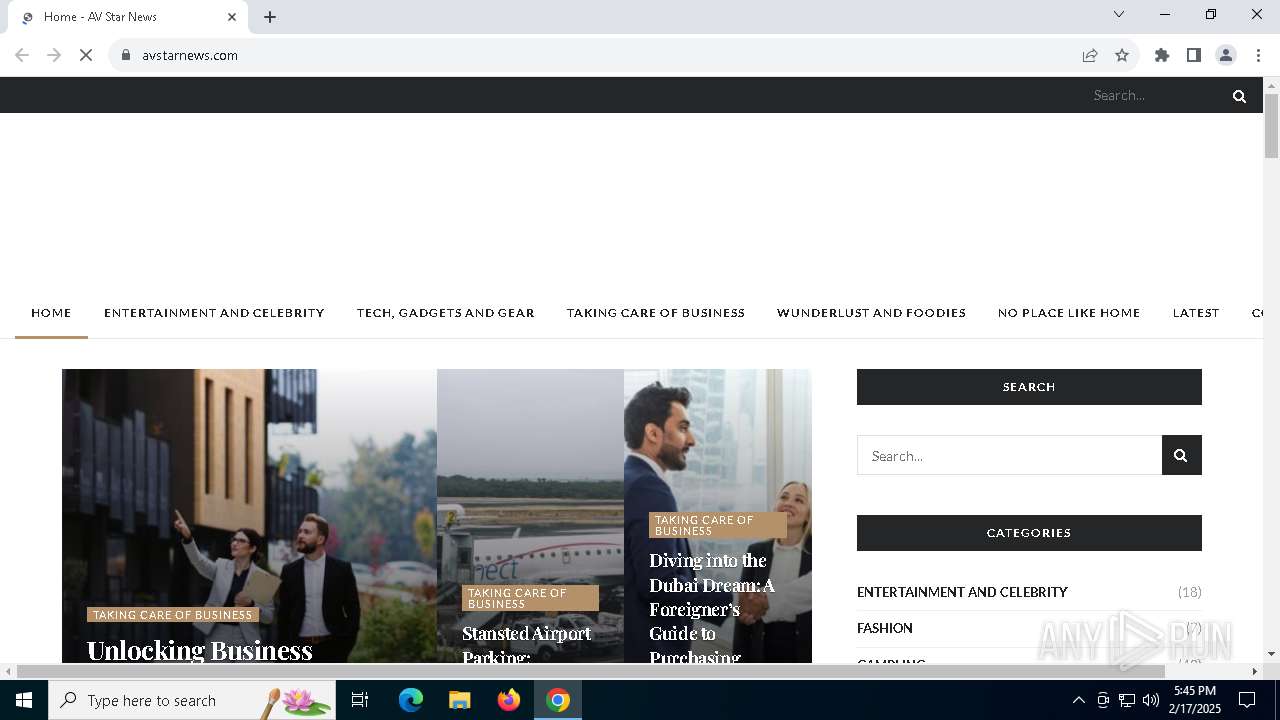Click the Home menu item

tap(51, 313)
